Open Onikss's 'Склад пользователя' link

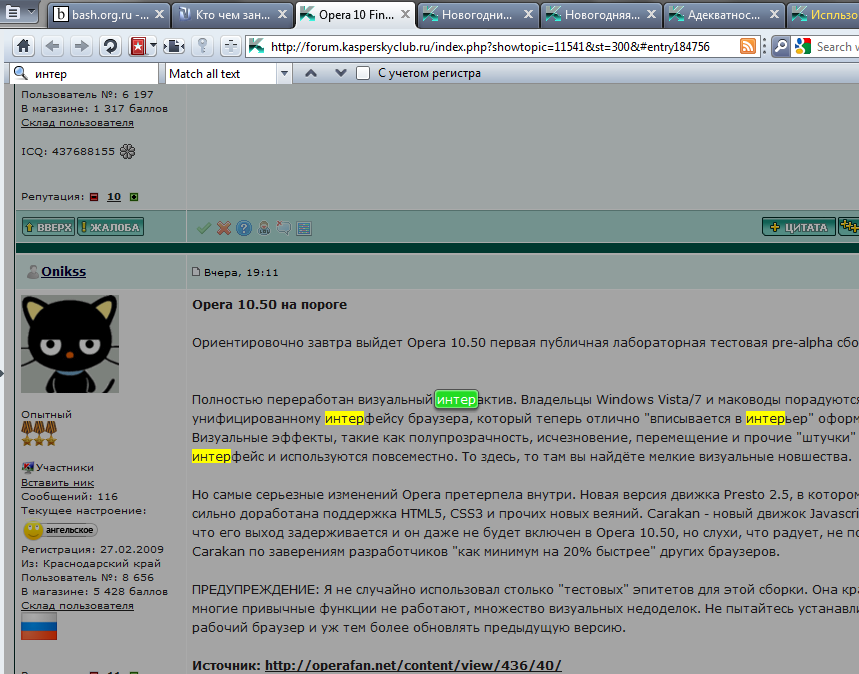pyautogui.click(x=77, y=606)
